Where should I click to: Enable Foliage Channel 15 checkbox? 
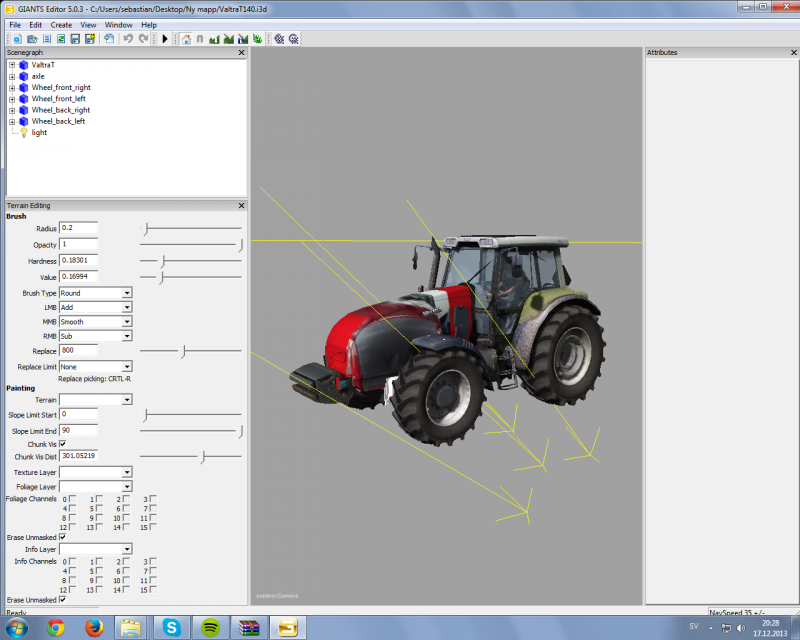coord(153,527)
